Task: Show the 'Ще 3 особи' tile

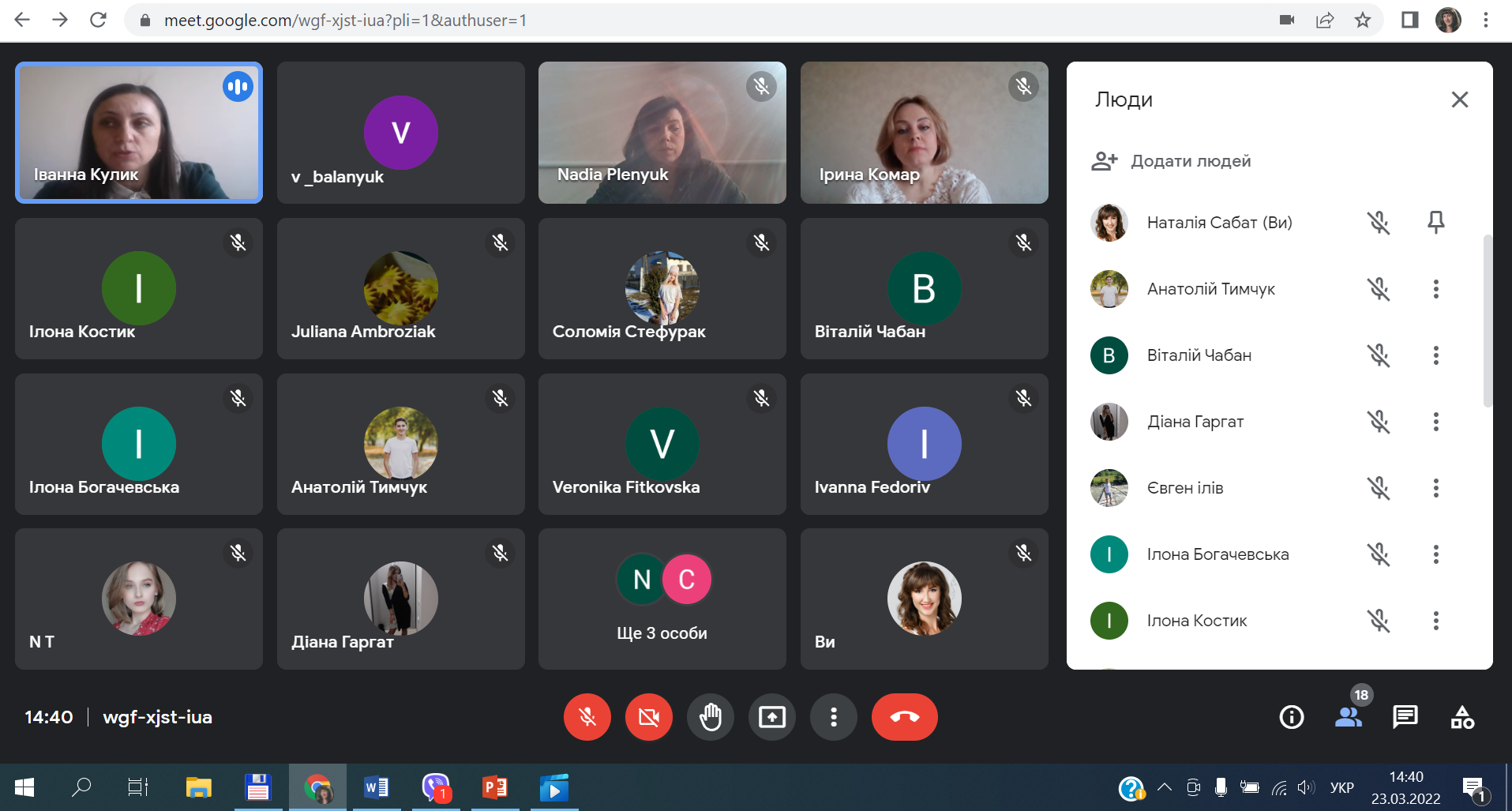Action: [662, 599]
